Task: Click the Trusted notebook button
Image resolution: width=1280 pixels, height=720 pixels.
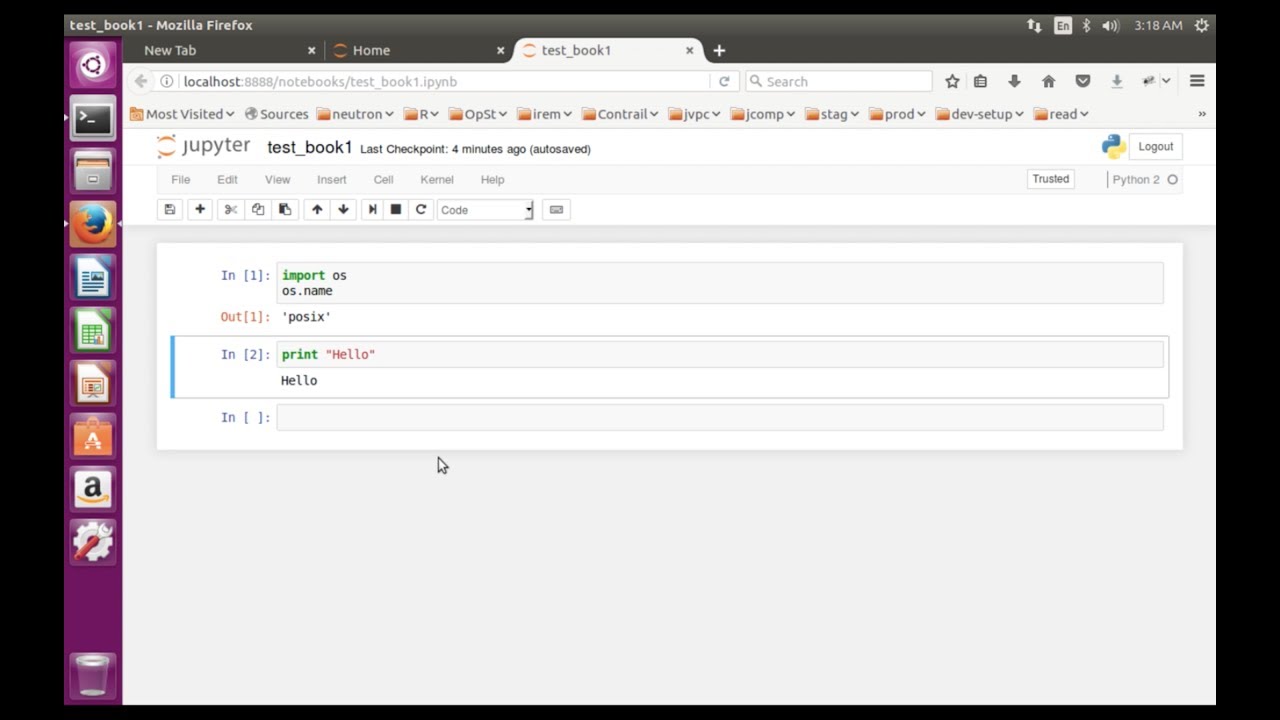Action: coord(1050,179)
